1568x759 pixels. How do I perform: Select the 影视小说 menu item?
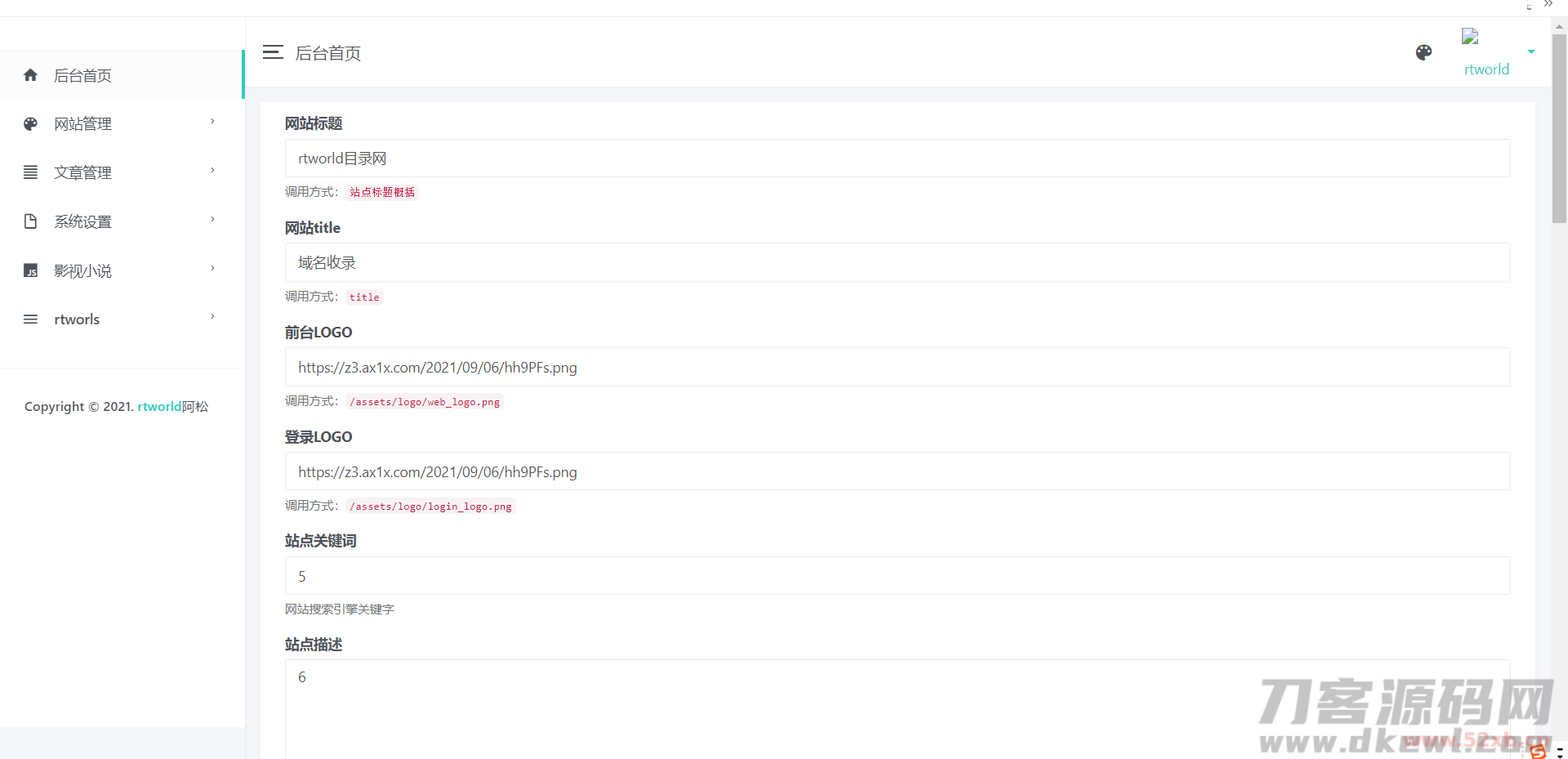(x=82, y=270)
